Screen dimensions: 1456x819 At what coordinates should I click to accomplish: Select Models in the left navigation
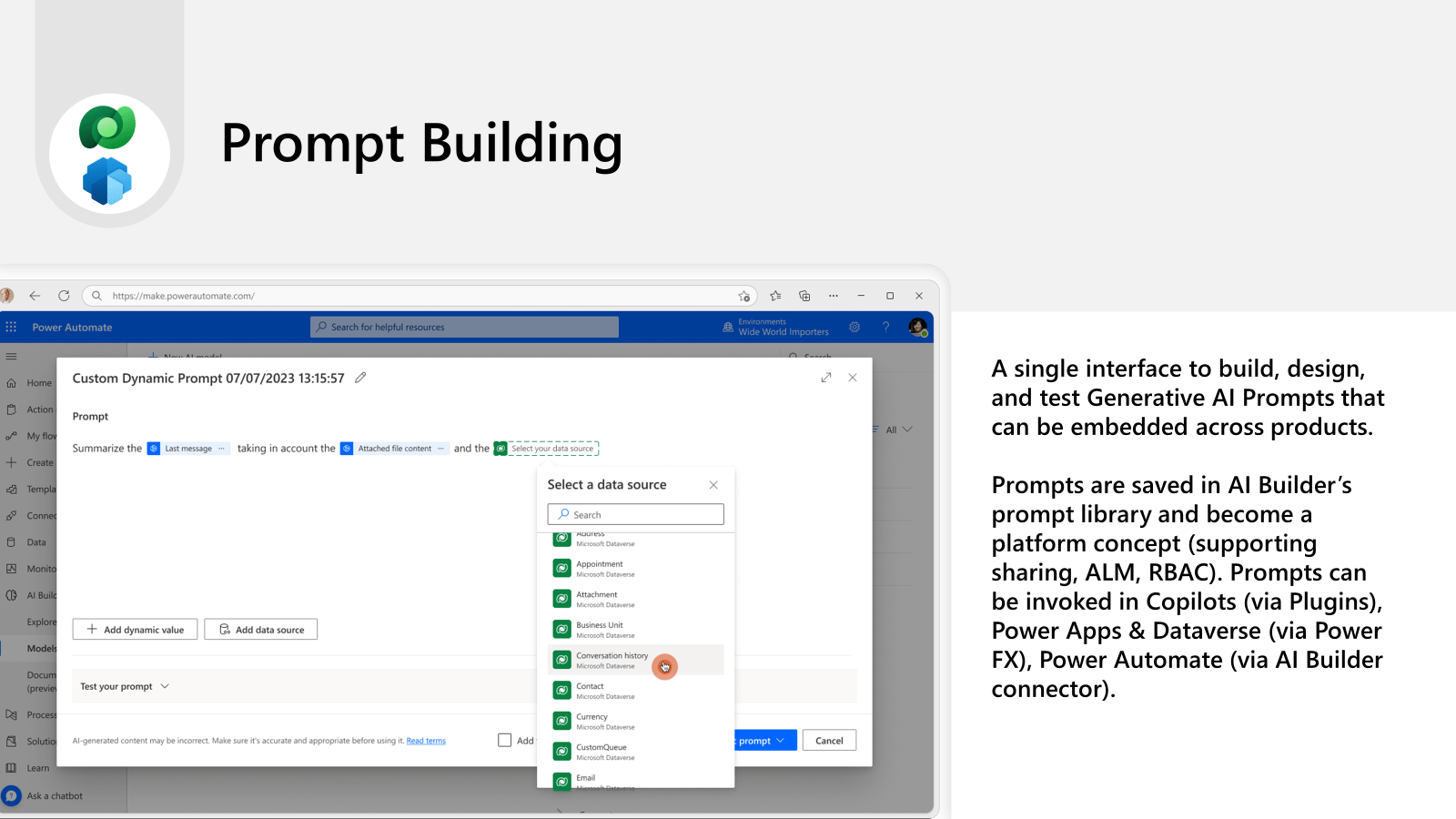coord(42,649)
